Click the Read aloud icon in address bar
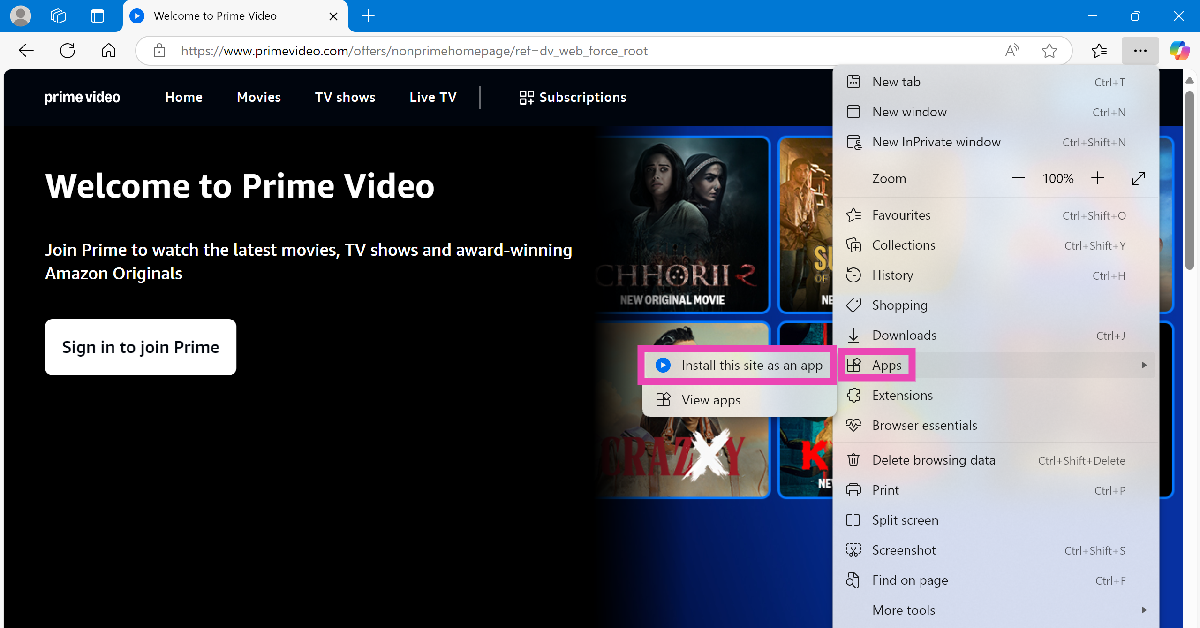Viewport: 1200px width, 628px height. 1012,50
